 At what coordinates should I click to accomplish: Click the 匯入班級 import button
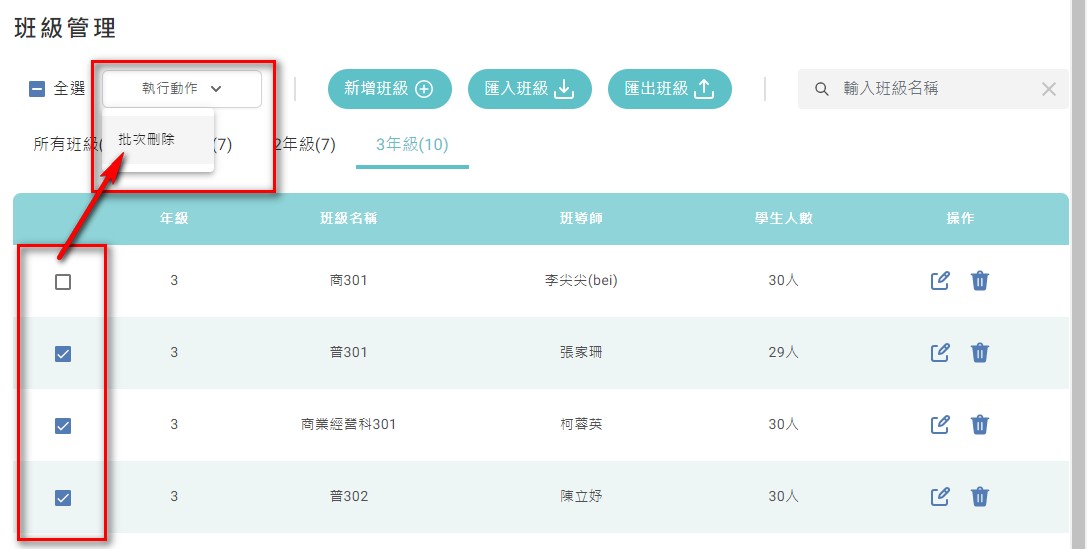coord(529,89)
